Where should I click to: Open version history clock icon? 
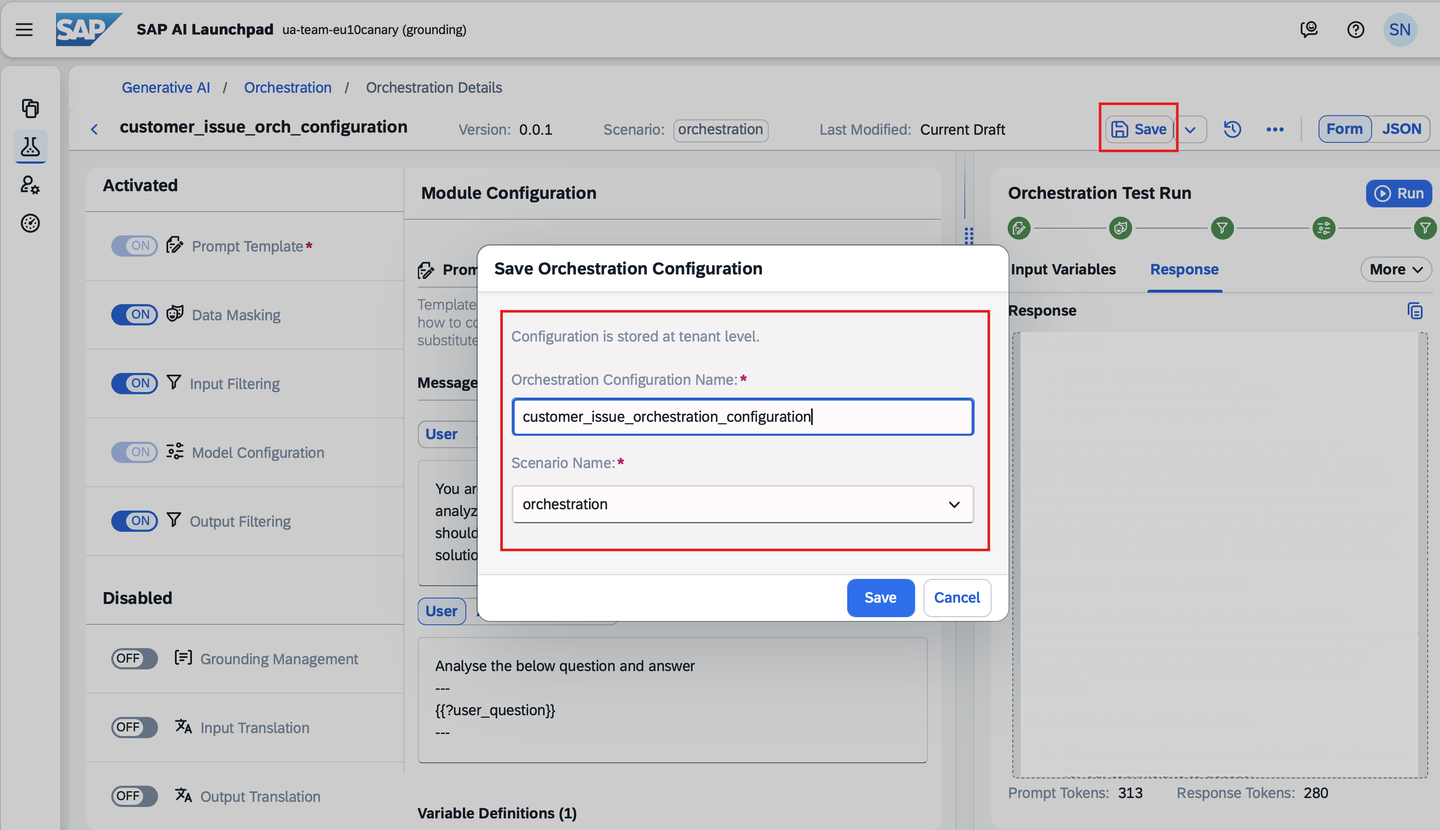(1232, 129)
